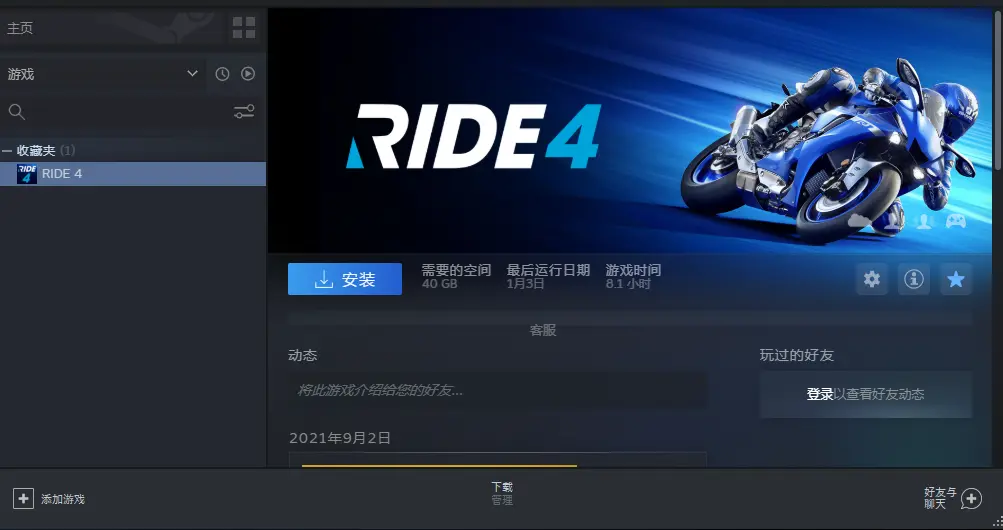Viewport: 1003px width, 530px height.
Task: Open the 主页 home link
Action: click(20, 28)
